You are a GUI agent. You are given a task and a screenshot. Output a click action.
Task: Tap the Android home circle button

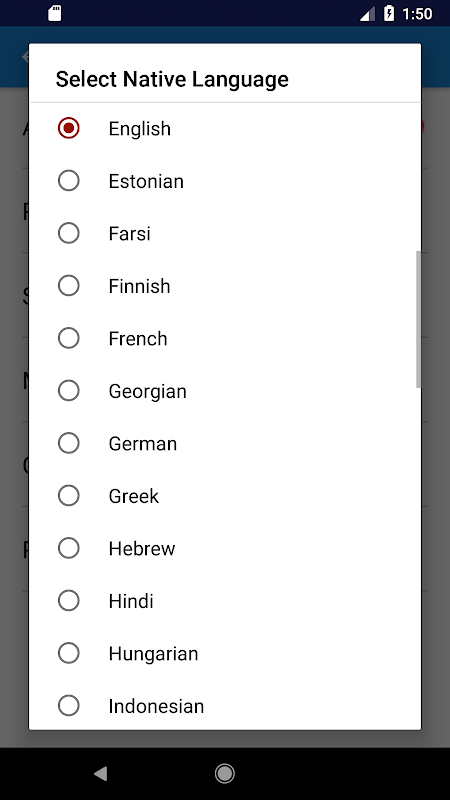click(224, 774)
